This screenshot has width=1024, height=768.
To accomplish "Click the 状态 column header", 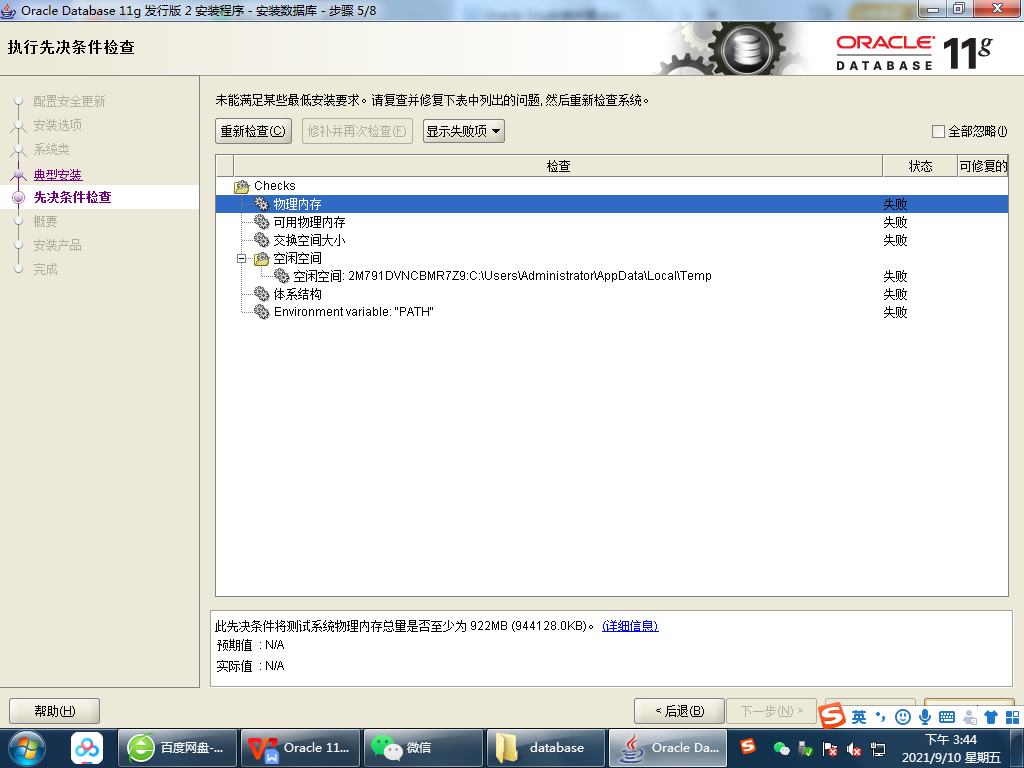I will click(920, 166).
